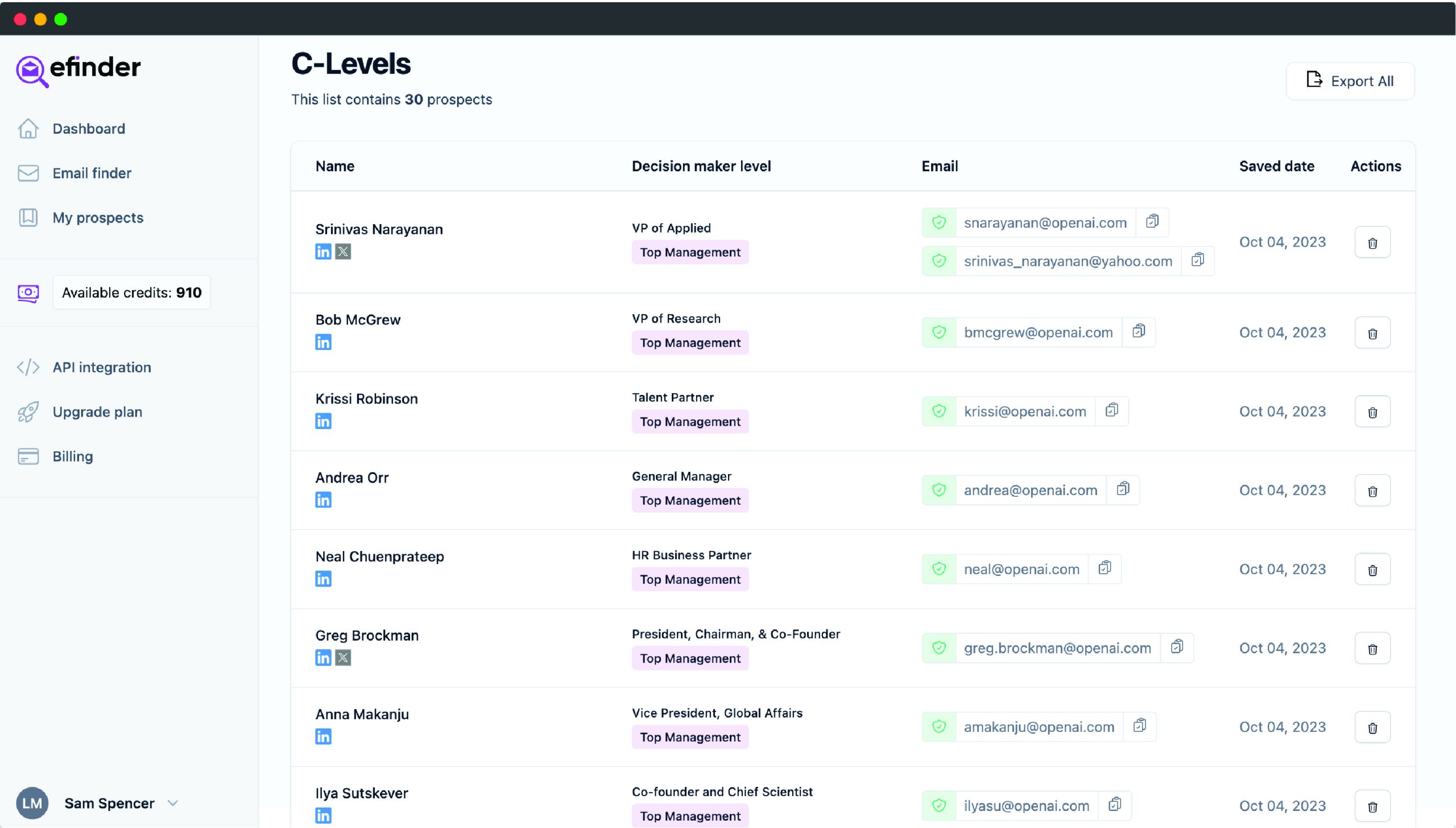Click the API integration code icon
This screenshot has height=828, width=1456.
pyautogui.click(x=28, y=367)
